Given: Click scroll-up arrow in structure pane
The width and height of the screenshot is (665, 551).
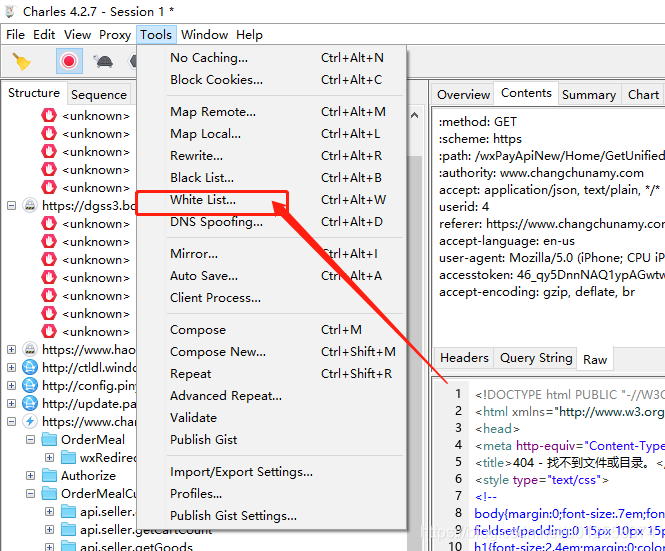Looking at the screenshot, I should pos(415,115).
